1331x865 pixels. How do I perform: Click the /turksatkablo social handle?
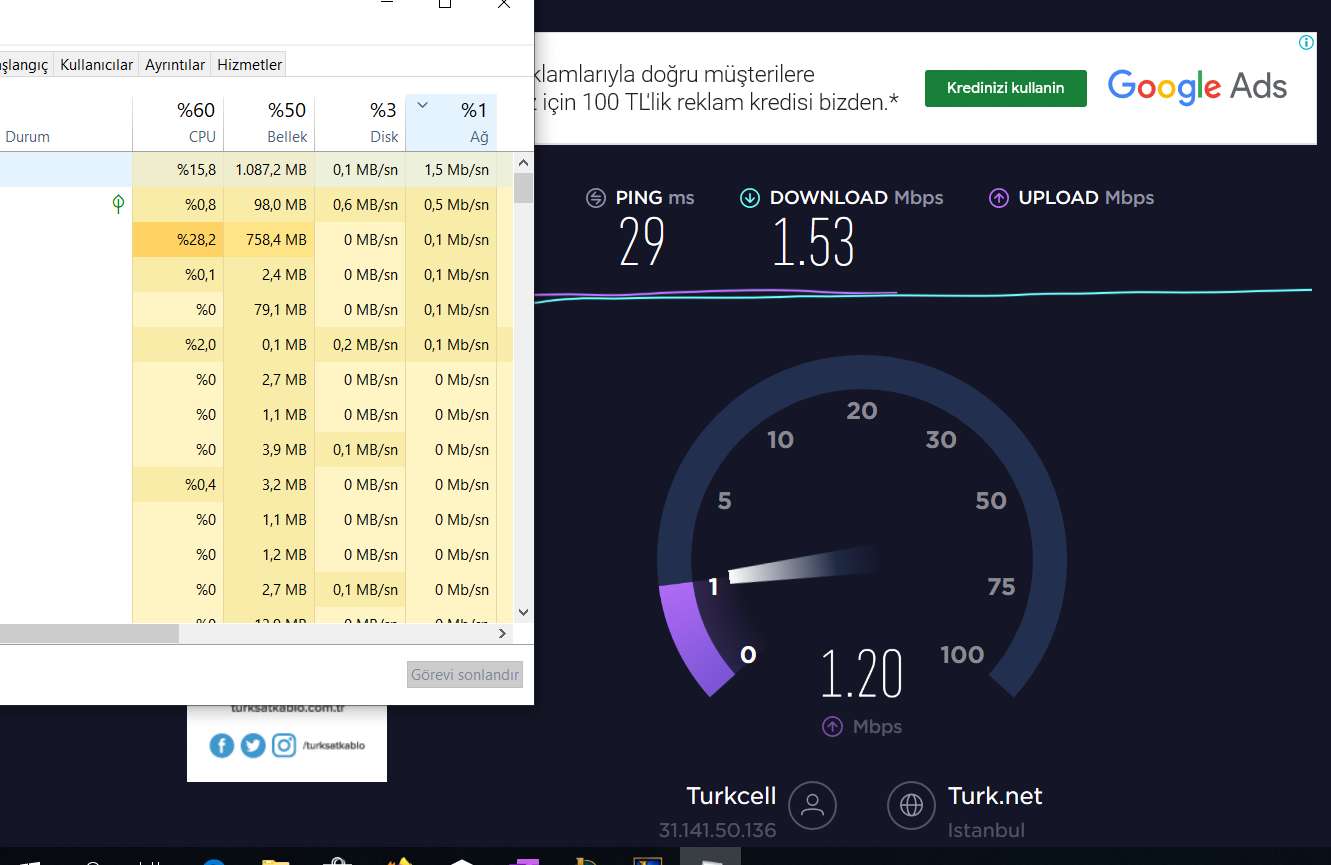333,745
